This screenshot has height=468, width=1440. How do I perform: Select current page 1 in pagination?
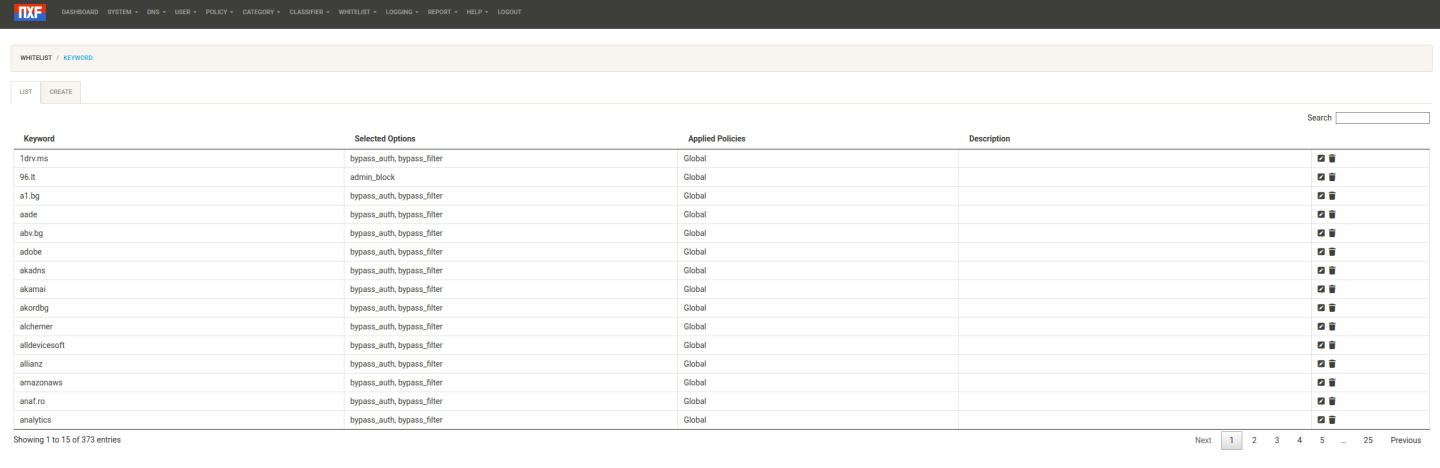pos(1232,440)
